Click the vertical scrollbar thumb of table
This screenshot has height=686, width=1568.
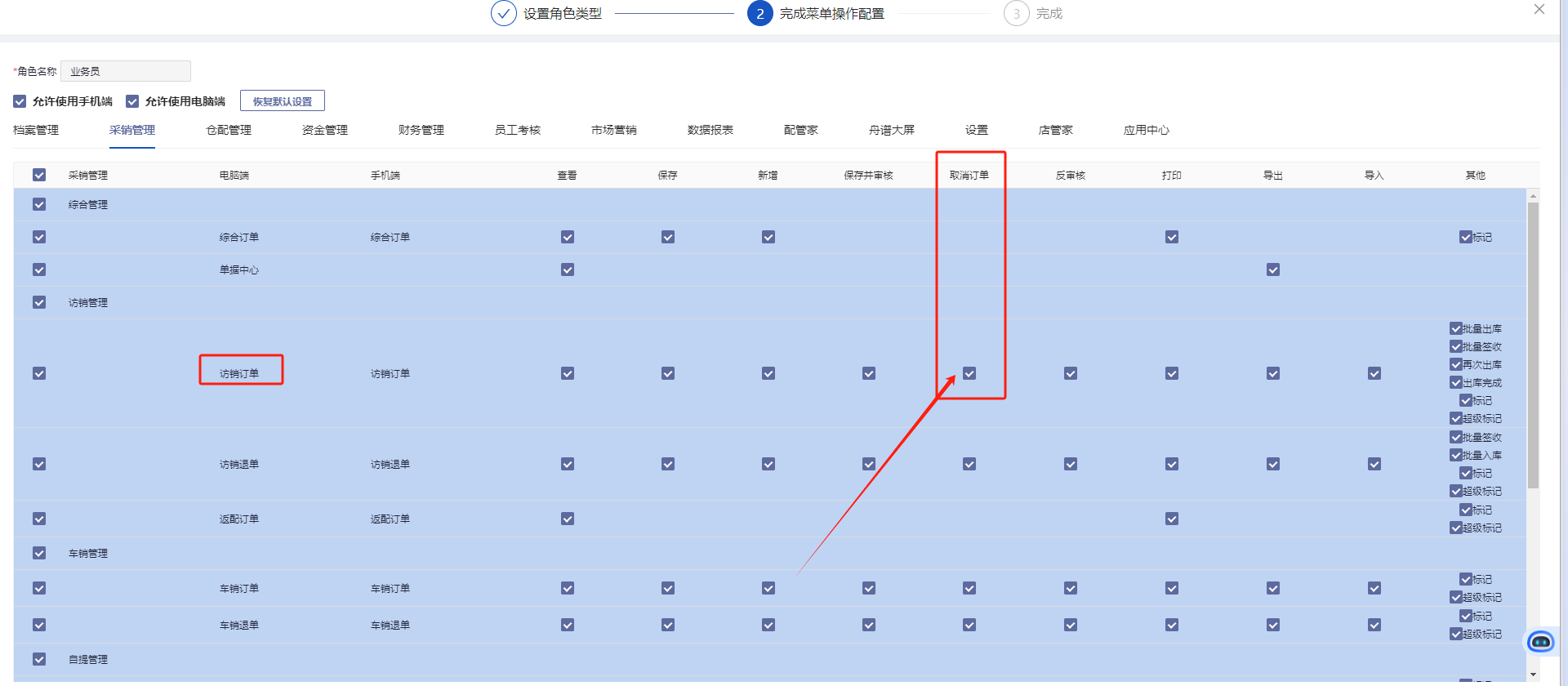pyautogui.click(x=1533, y=343)
